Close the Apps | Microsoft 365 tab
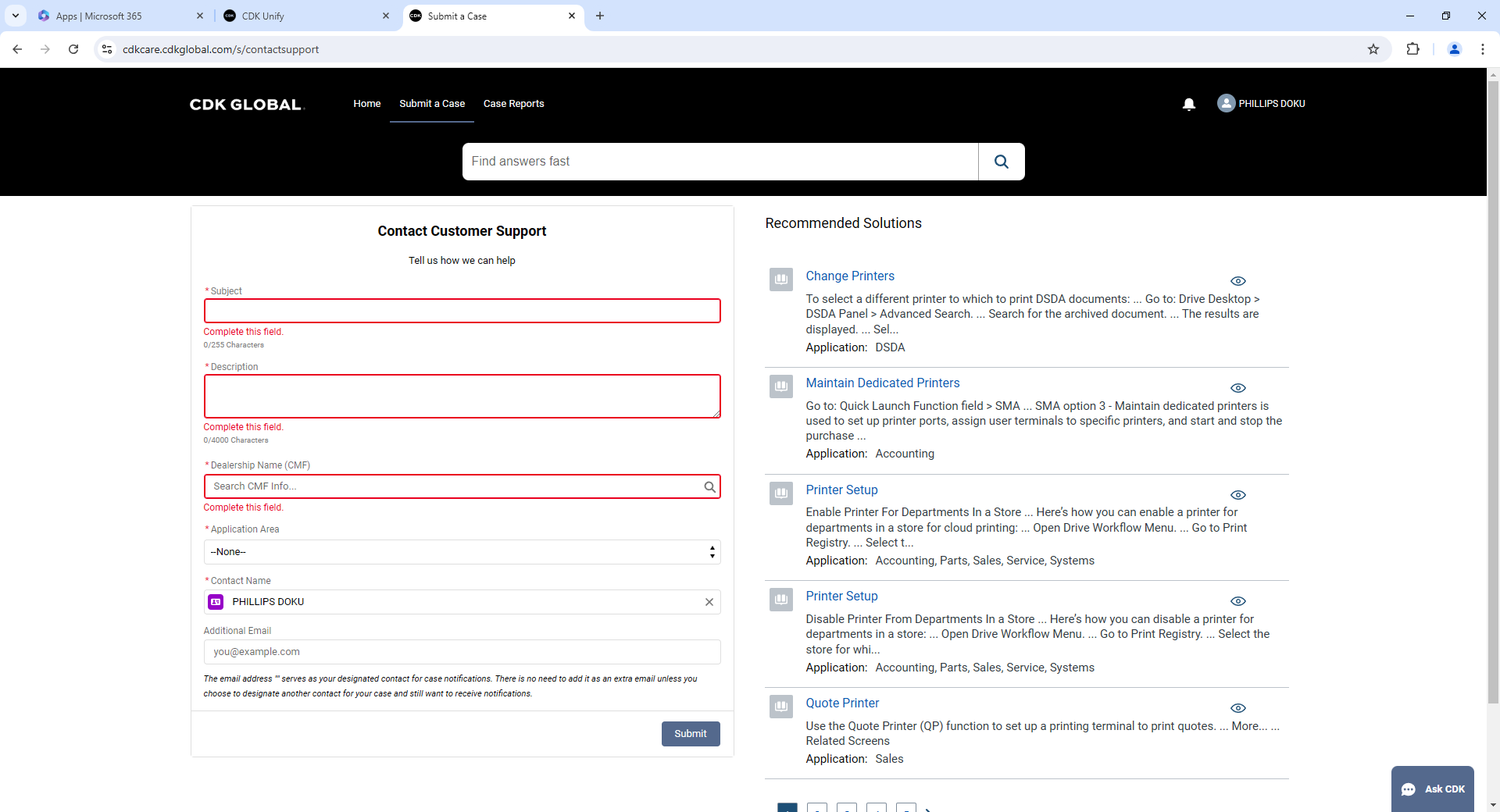 coord(200,16)
